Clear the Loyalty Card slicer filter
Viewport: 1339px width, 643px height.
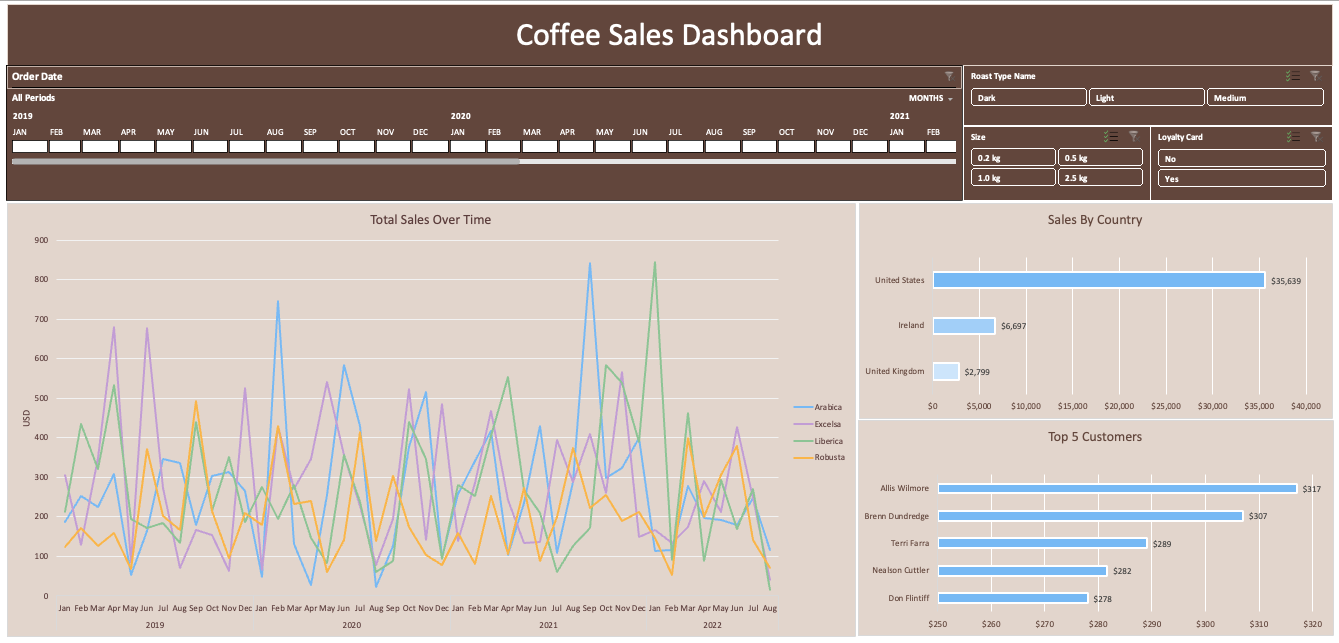[1316, 137]
